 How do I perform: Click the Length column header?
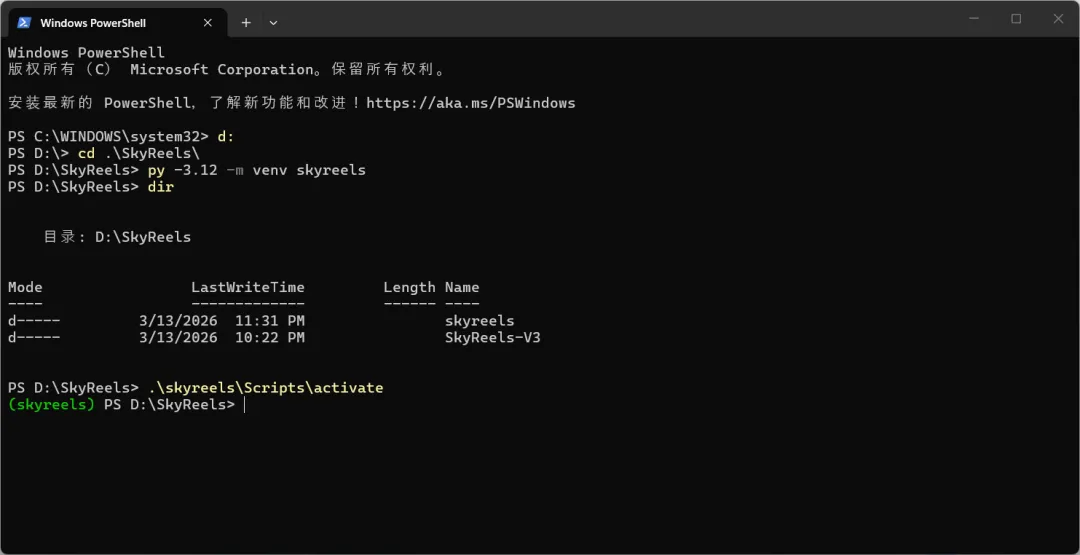tap(409, 287)
